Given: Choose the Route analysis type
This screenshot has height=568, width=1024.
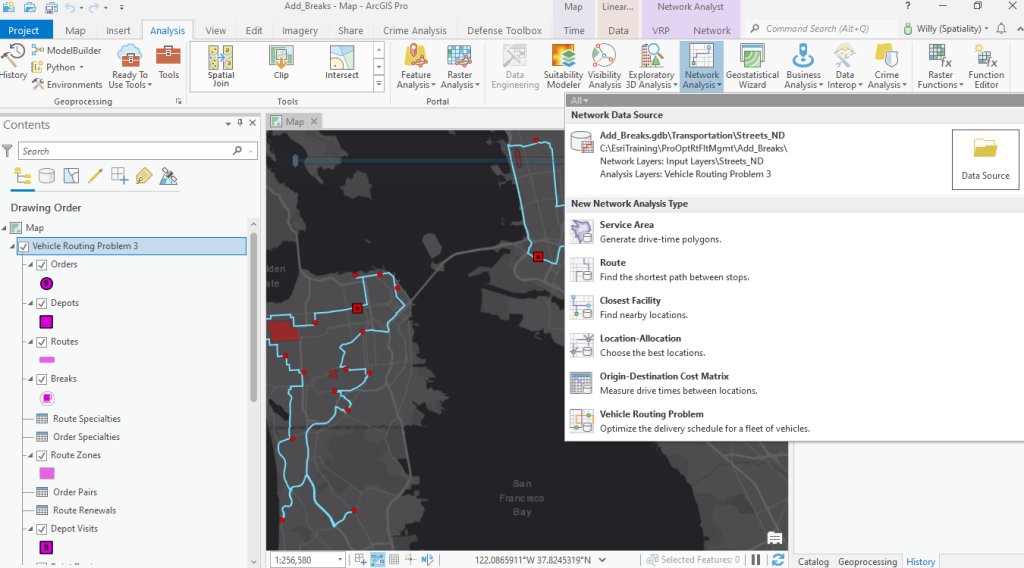Looking at the screenshot, I should click(x=793, y=269).
